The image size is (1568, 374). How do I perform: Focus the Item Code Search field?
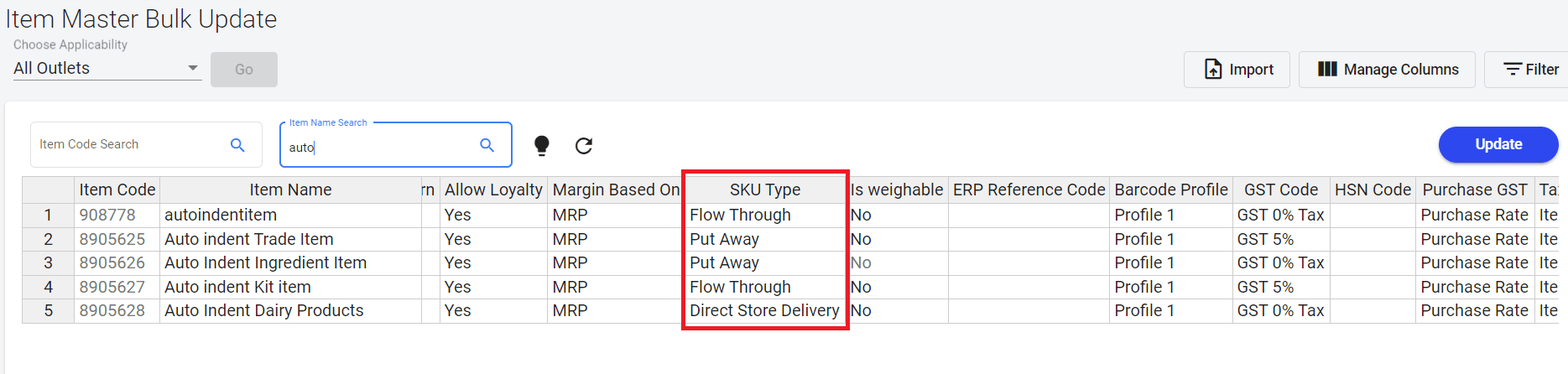(x=130, y=145)
